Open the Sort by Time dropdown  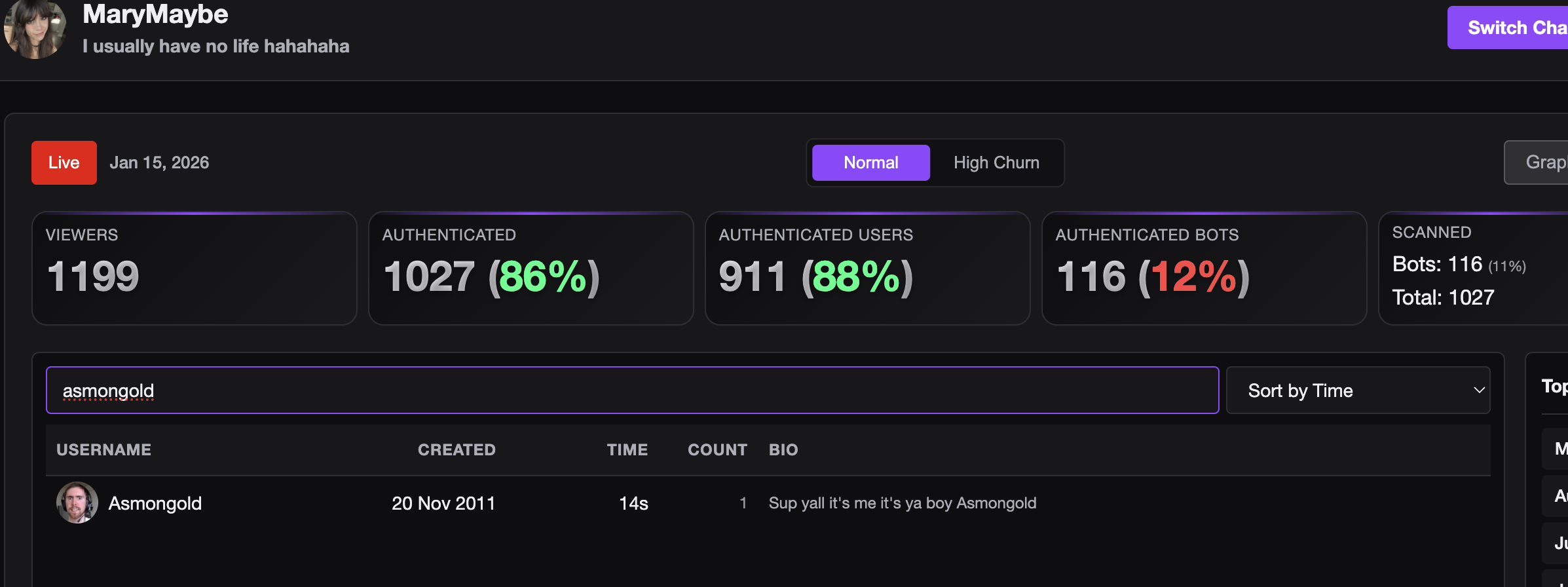click(1358, 390)
